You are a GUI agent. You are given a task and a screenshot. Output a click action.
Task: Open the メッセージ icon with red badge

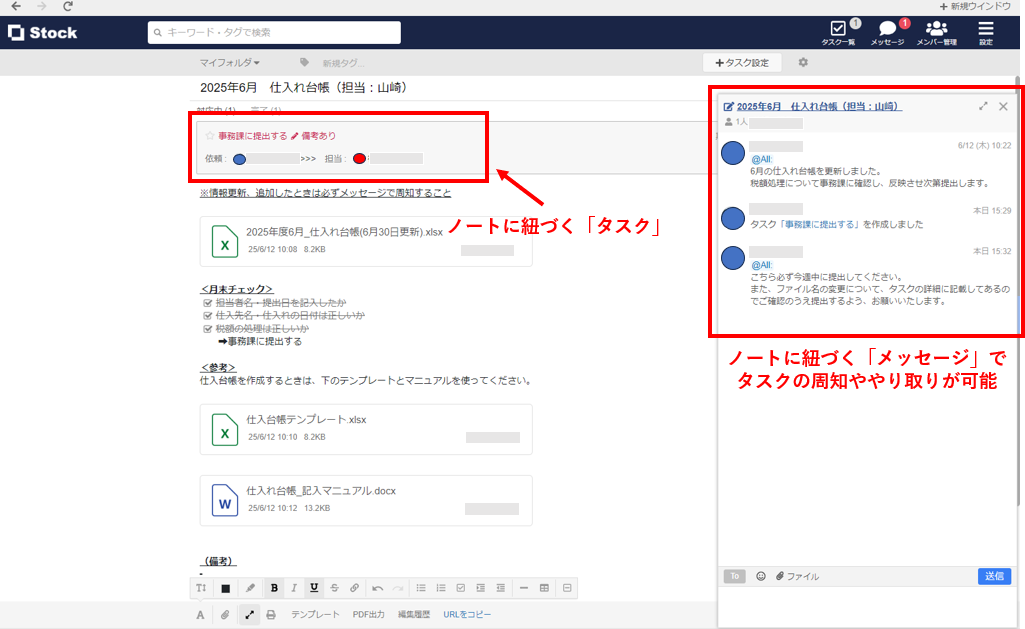tap(890, 30)
